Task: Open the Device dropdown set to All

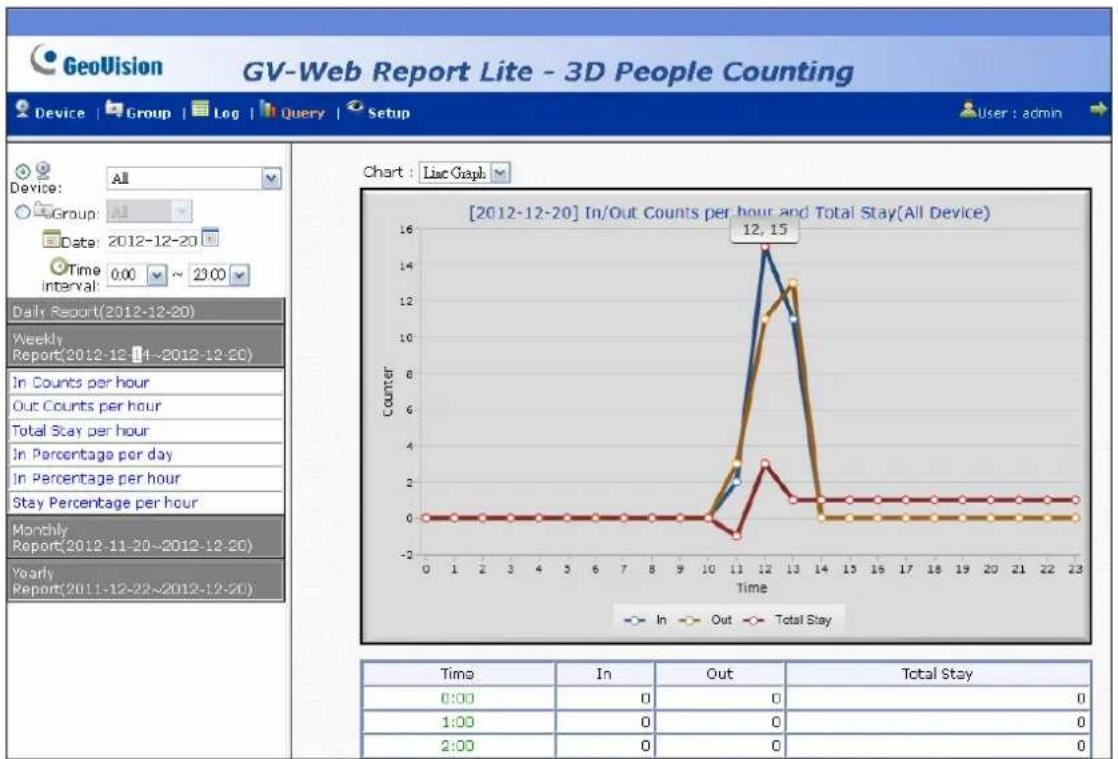Action: pos(194,178)
